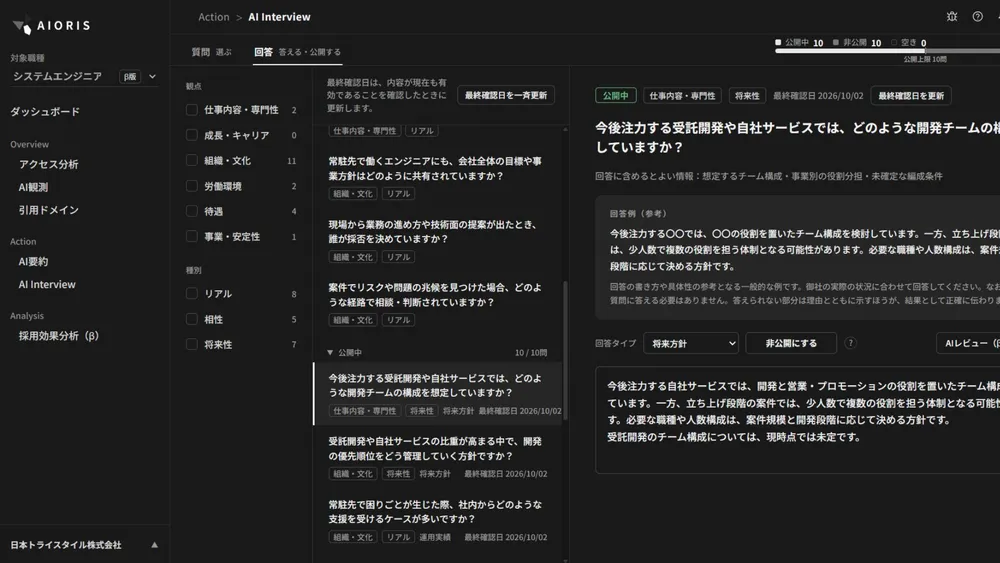Click the 仕事内容・専門性 tag in detail header
The height and width of the screenshot is (563, 1000).
pos(682,96)
